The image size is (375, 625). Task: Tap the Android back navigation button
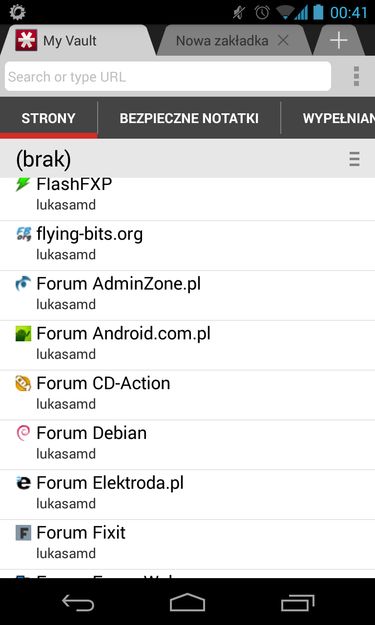pos(78,603)
